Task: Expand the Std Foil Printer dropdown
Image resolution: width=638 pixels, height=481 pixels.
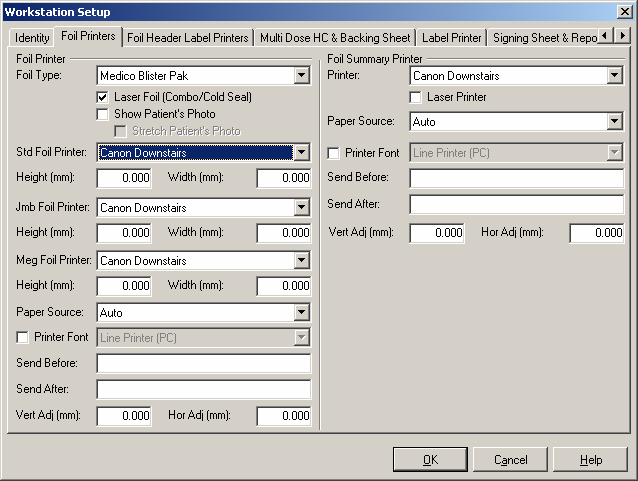Action: [x=301, y=153]
